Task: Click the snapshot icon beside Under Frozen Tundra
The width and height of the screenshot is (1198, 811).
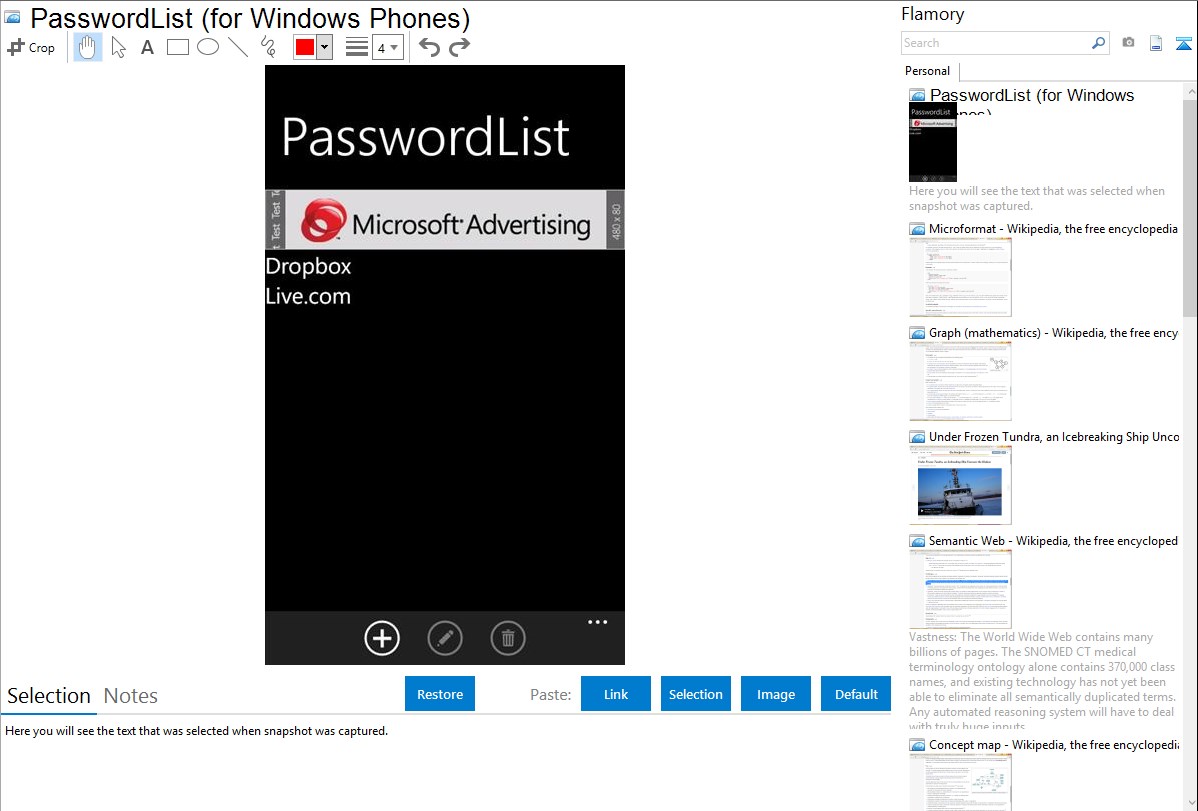Action: [918, 437]
